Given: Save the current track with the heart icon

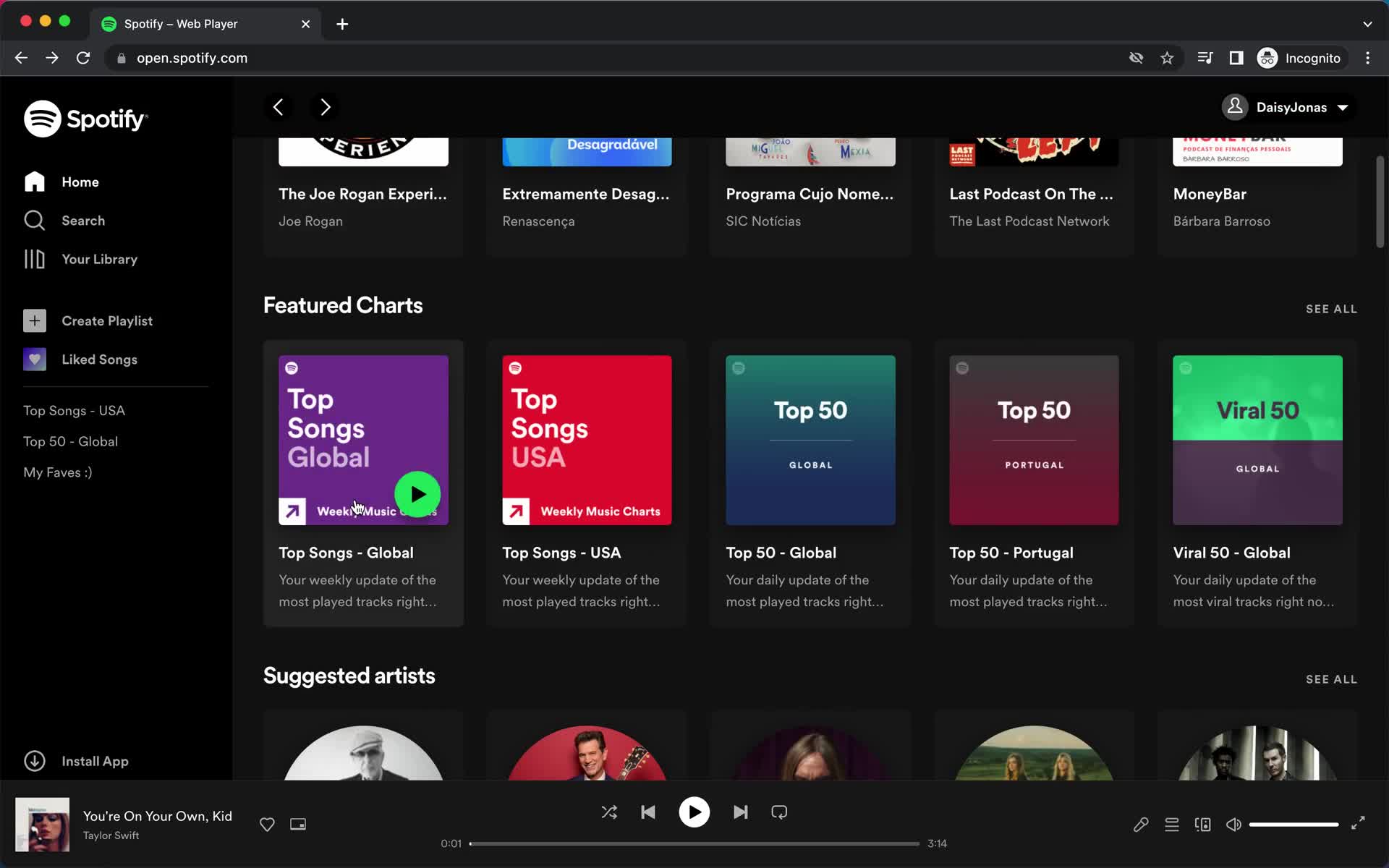Looking at the screenshot, I should click(x=267, y=824).
